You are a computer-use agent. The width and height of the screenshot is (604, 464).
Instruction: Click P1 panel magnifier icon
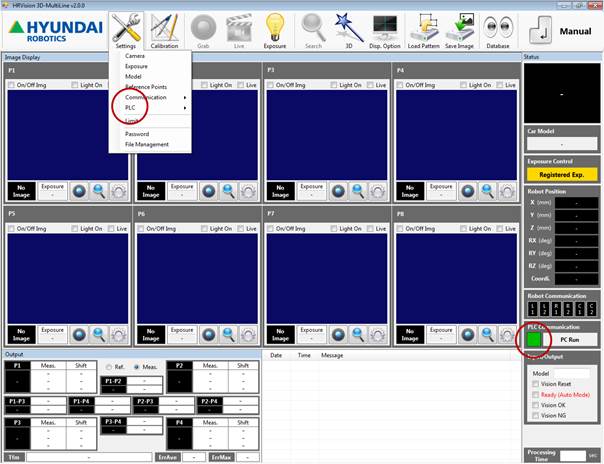coord(99,191)
